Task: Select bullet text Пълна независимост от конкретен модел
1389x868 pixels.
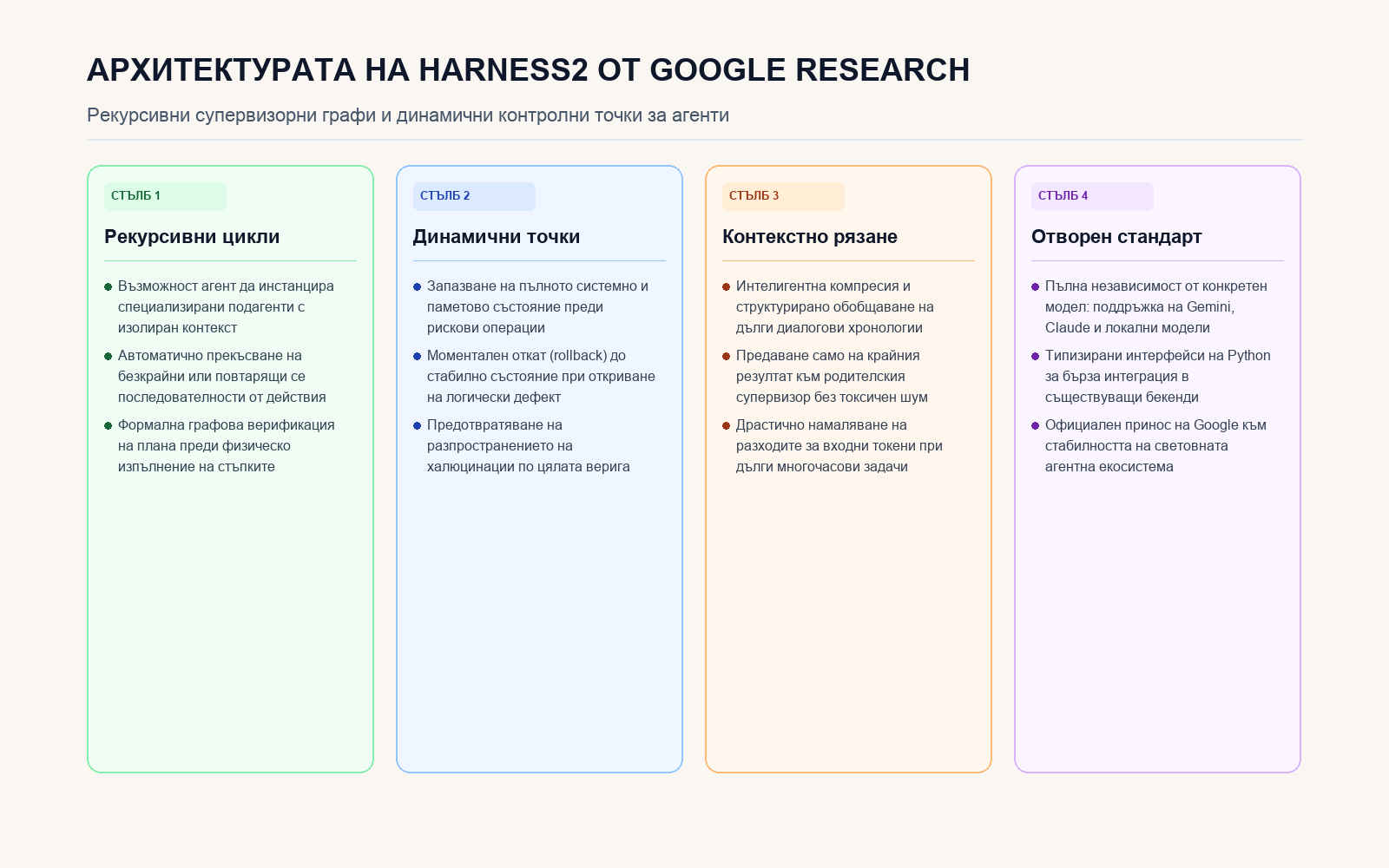Action: [1156, 307]
